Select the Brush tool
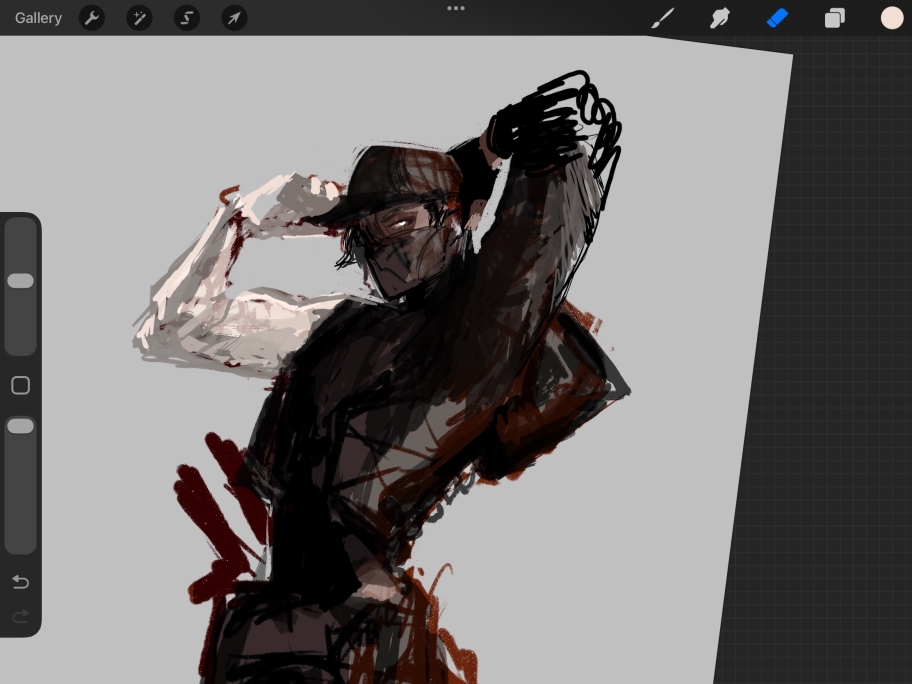Image resolution: width=912 pixels, height=684 pixels. [663, 18]
